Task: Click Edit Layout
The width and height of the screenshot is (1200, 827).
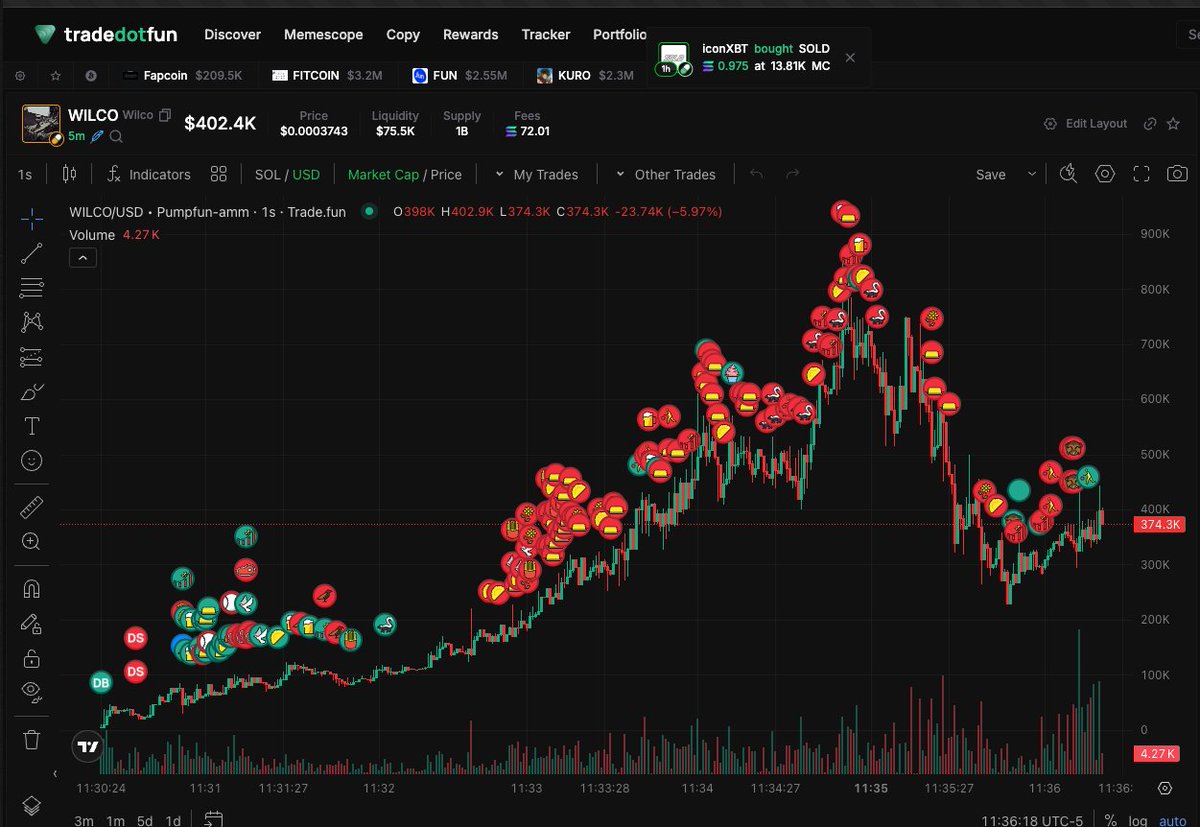Action: pyautogui.click(x=1085, y=123)
